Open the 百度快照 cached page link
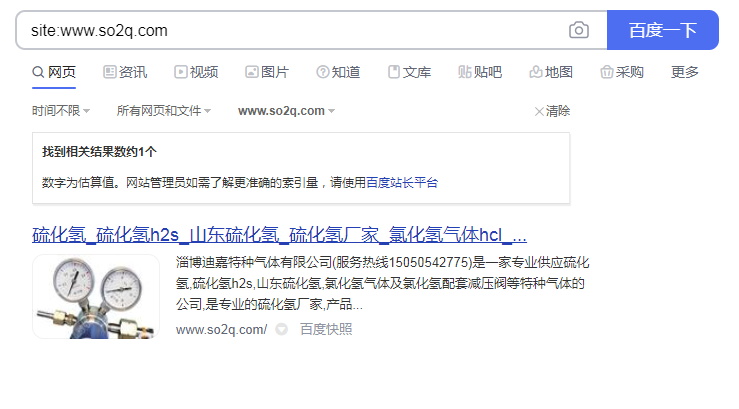739x409 pixels. [x=326, y=329]
